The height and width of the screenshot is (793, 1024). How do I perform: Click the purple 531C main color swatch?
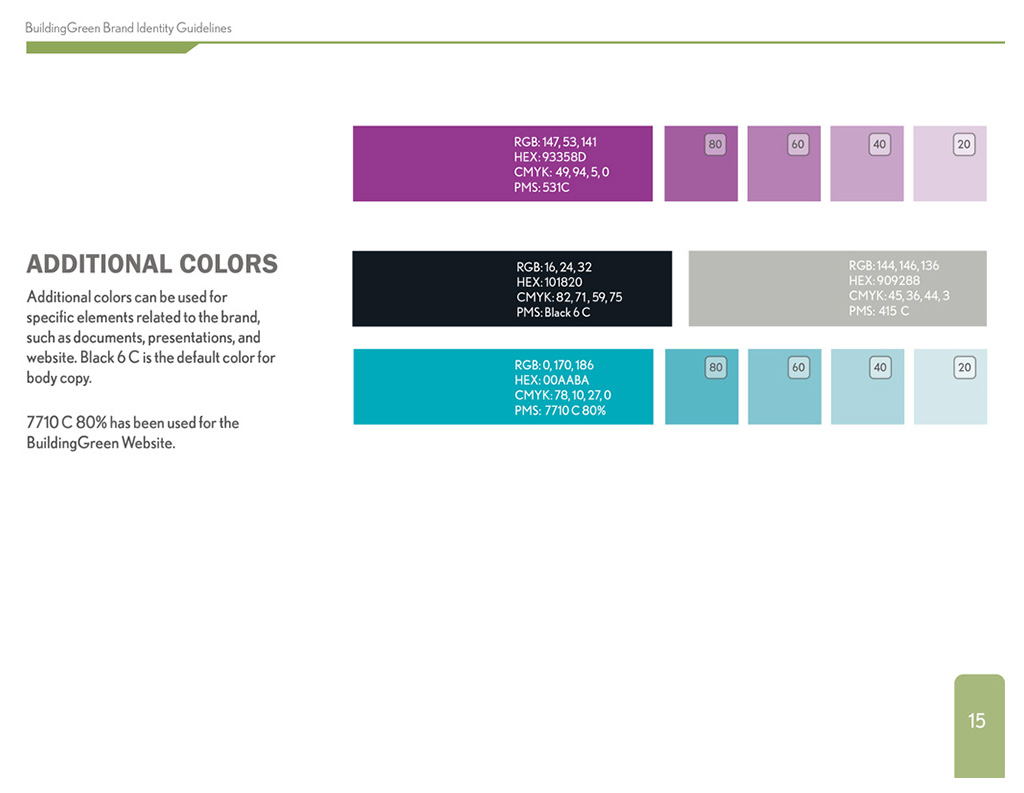click(x=503, y=163)
